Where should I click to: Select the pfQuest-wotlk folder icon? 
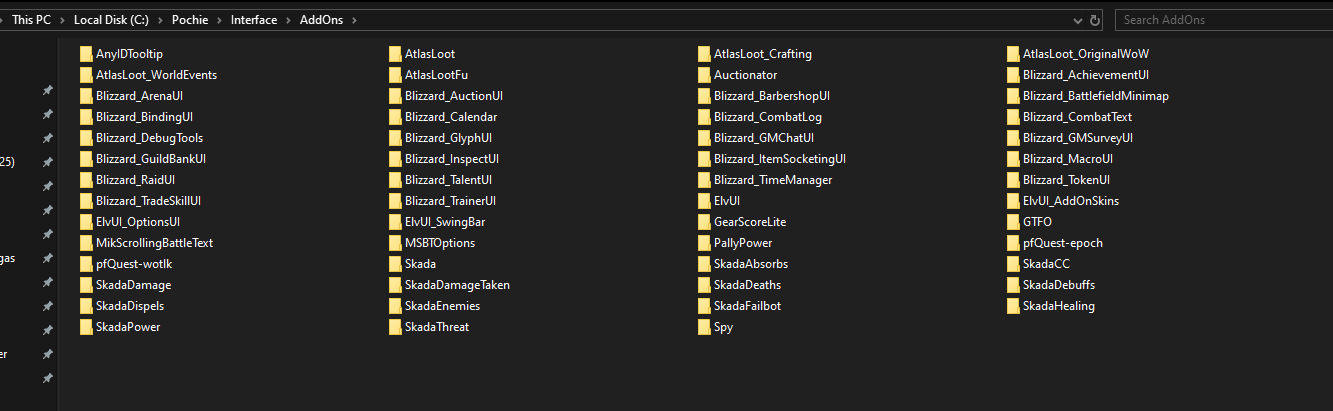point(85,264)
